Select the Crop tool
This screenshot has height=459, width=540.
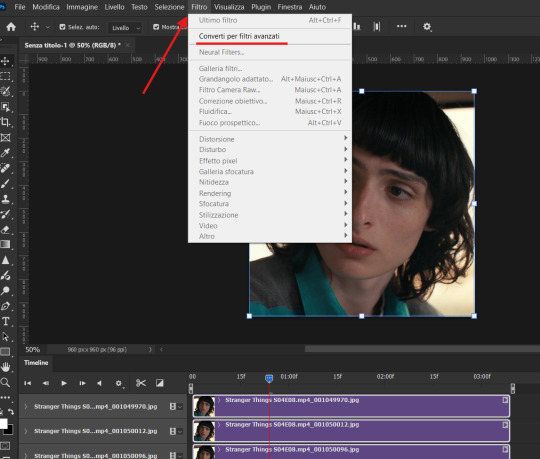point(5,122)
